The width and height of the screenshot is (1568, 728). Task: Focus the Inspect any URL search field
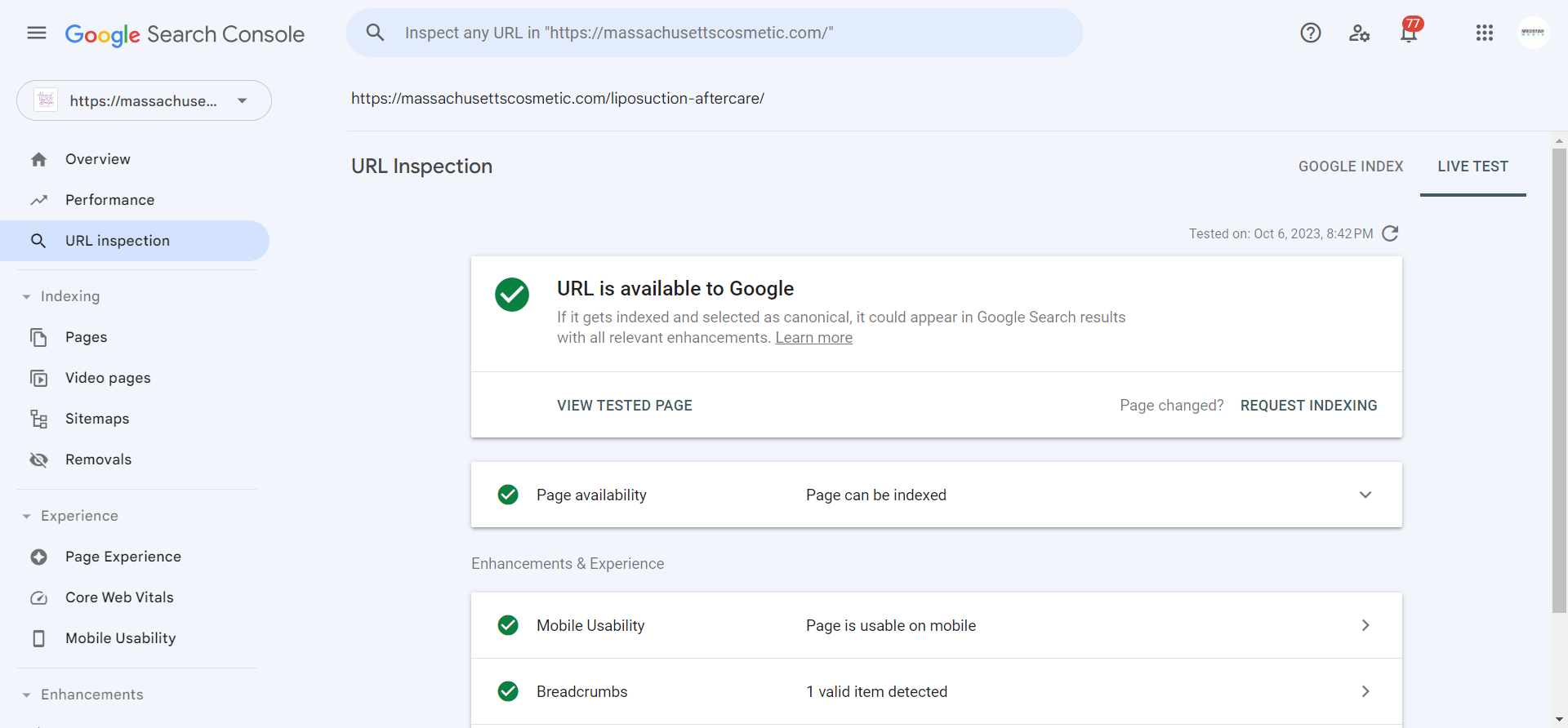pyautogui.click(x=715, y=33)
